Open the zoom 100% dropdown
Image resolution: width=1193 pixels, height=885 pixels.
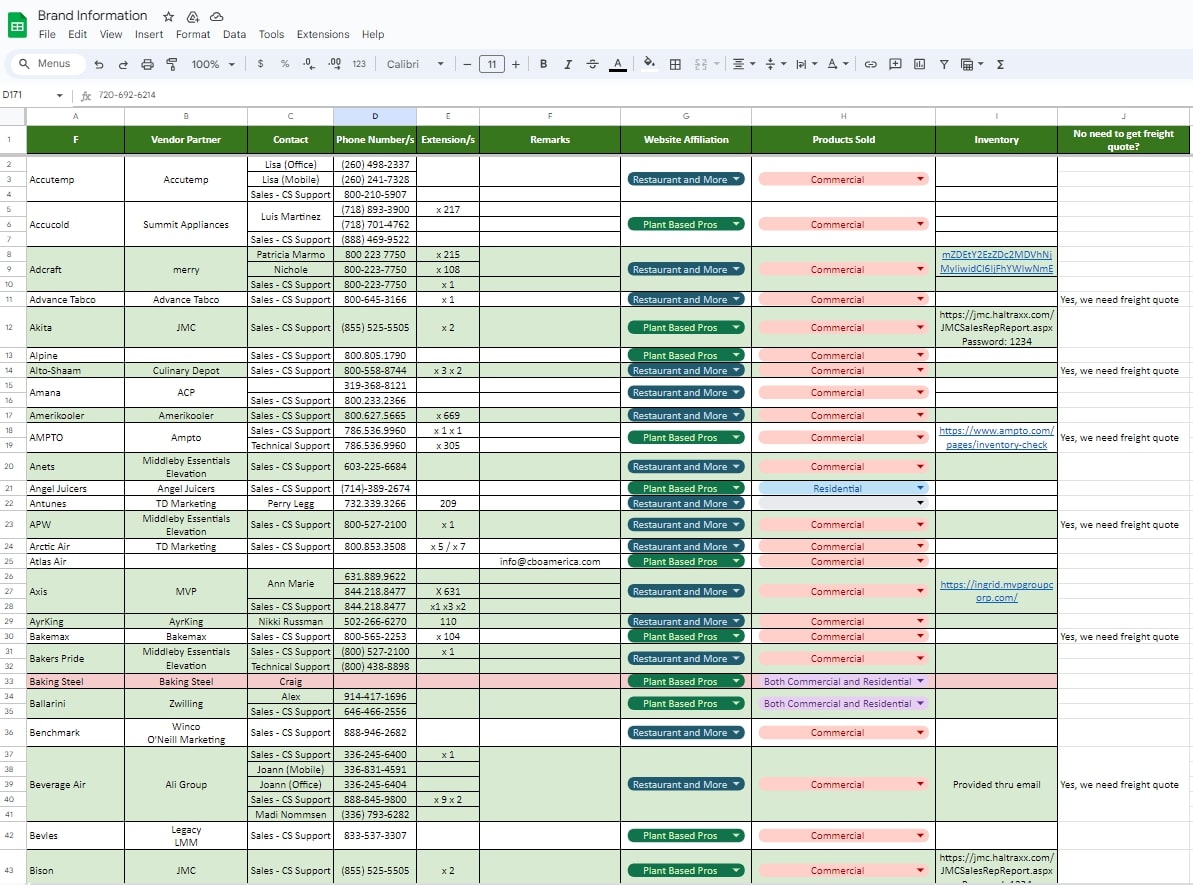(213, 65)
